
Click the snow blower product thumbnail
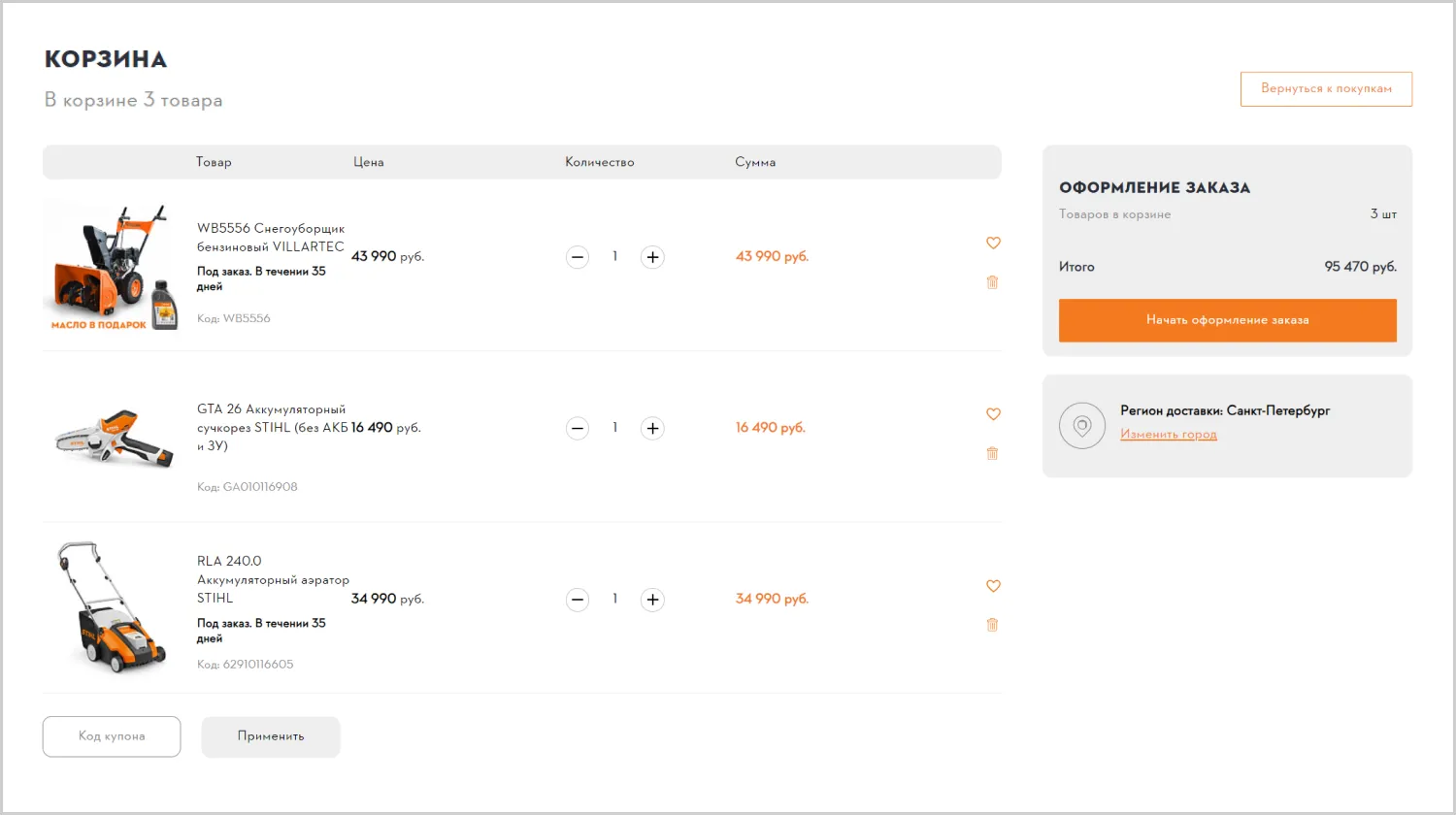pos(112,267)
